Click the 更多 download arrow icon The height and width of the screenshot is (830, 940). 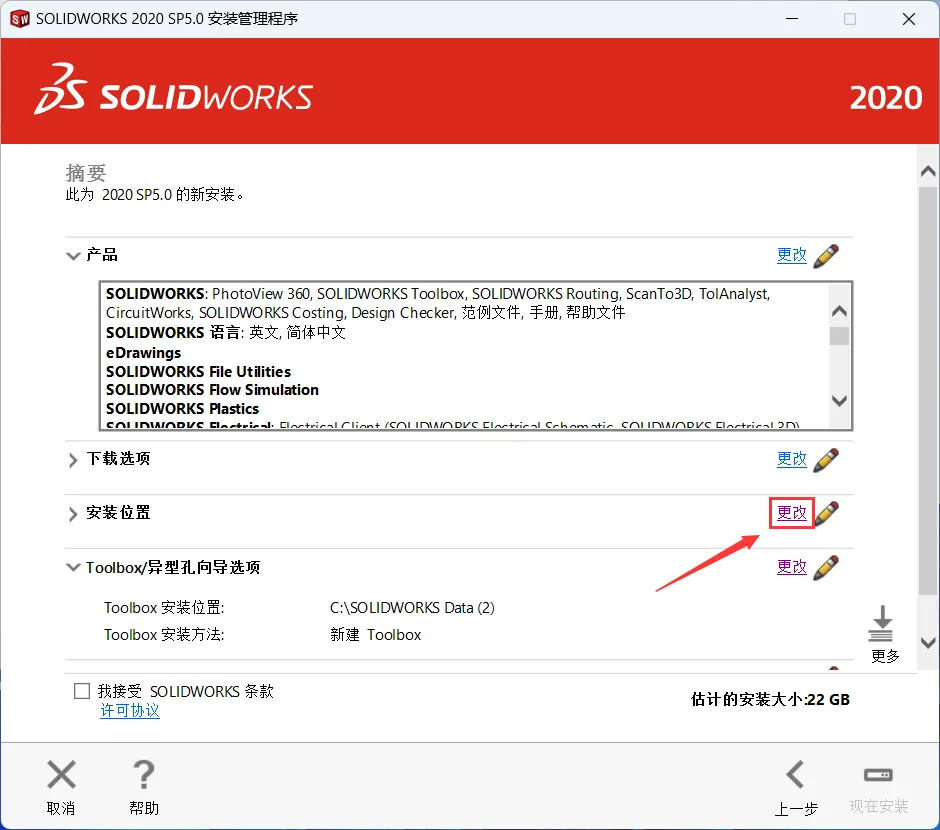[881, 623]
